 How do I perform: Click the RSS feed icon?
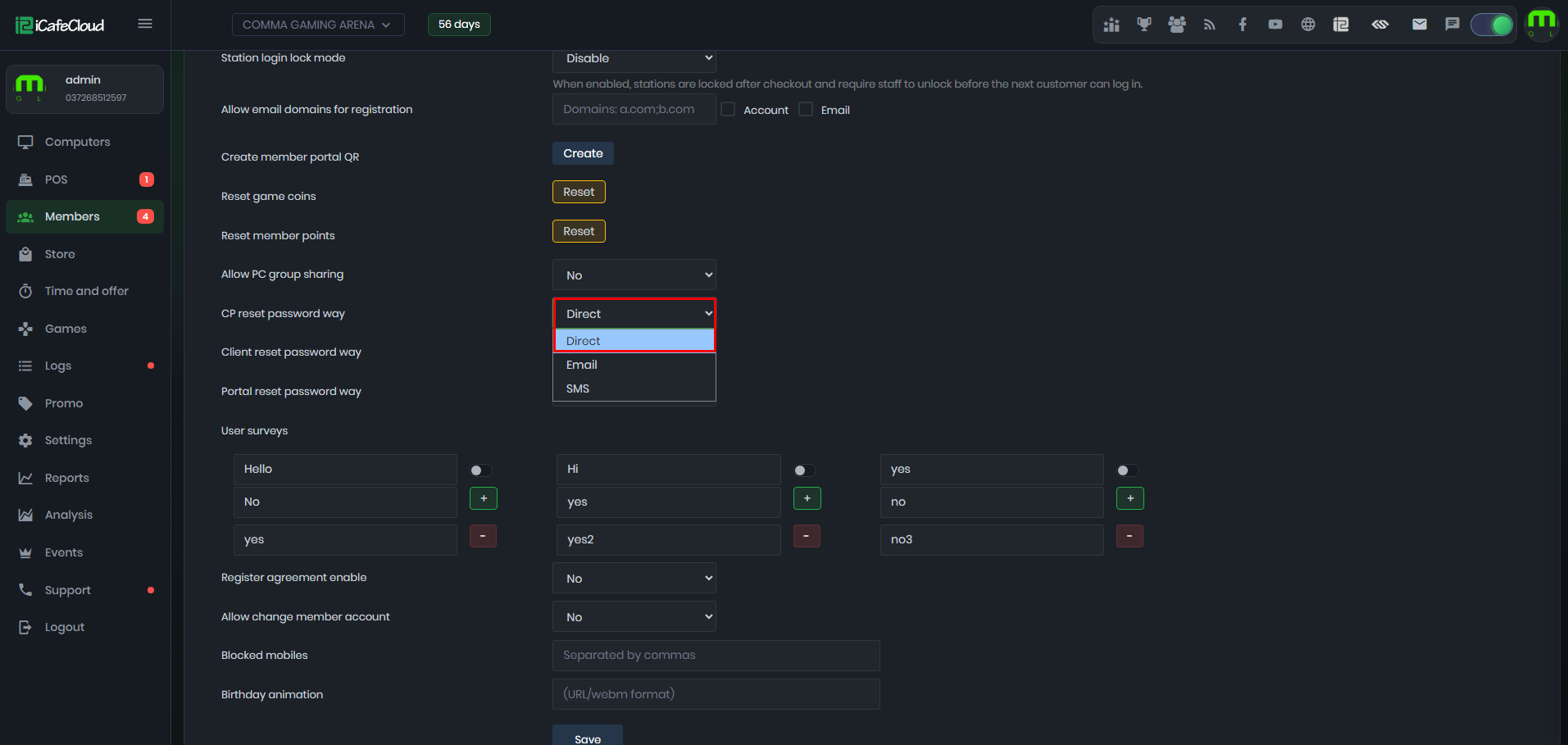[1209, 25]
